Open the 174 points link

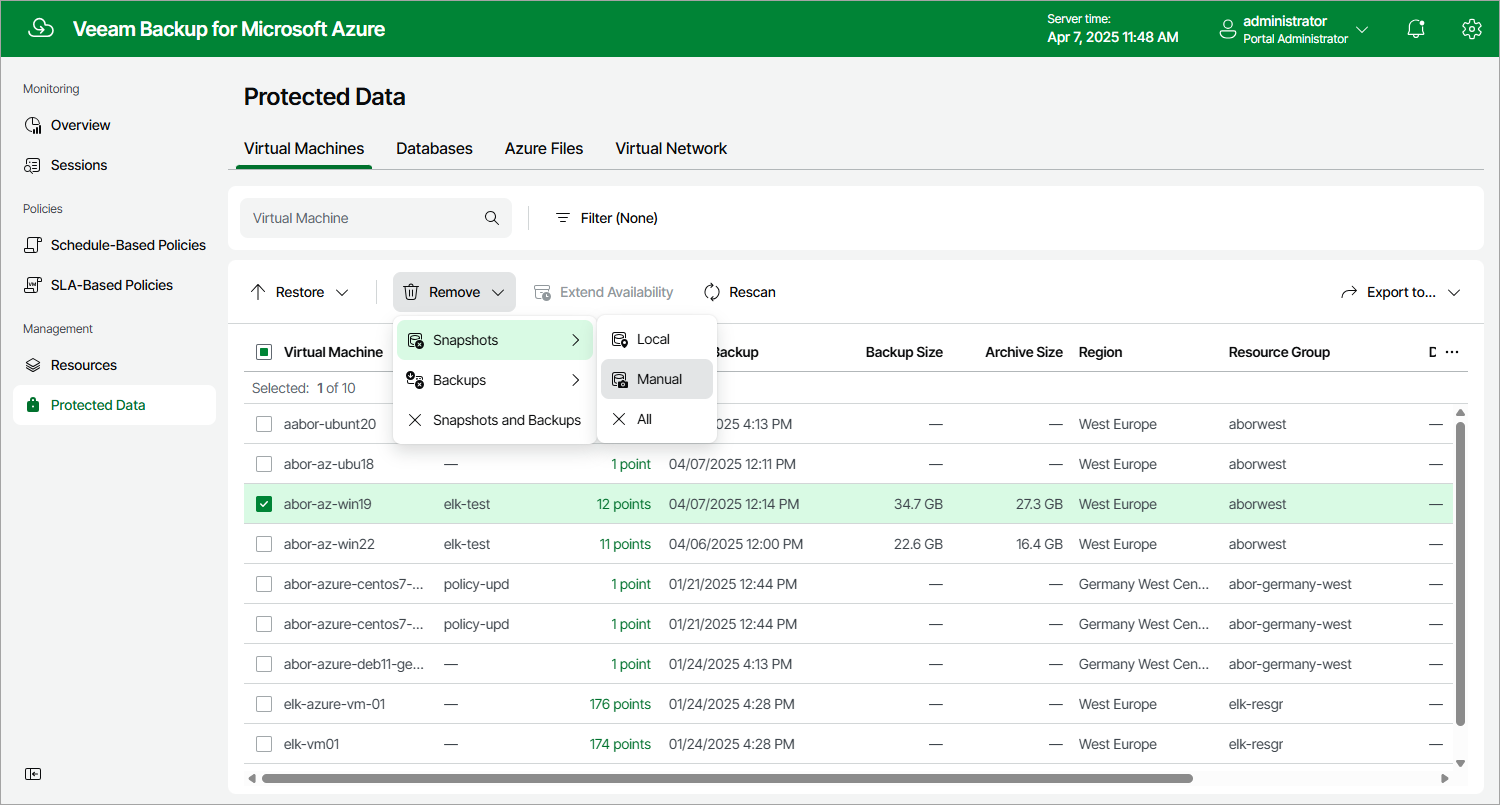click(x=620, y=744)
